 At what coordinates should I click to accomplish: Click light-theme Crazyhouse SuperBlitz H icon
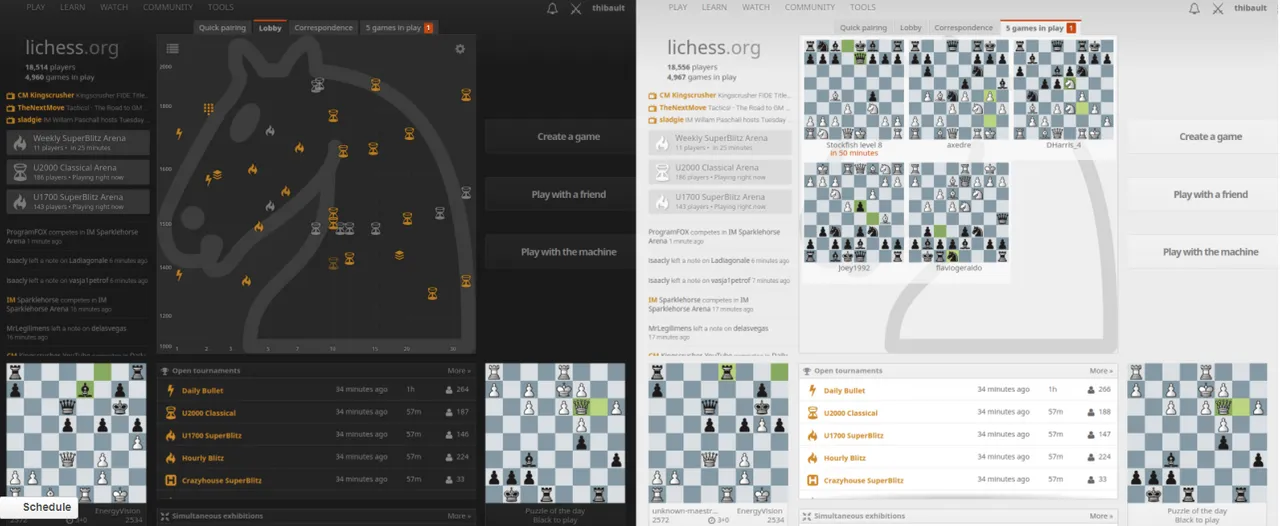point(812,480)
